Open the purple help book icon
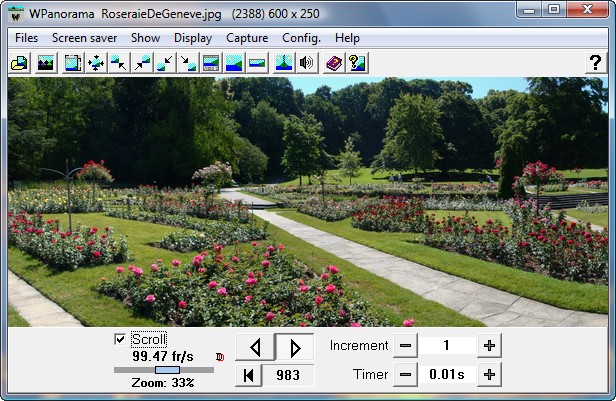The height and width of the screenshot is (401, 616). 334,63
